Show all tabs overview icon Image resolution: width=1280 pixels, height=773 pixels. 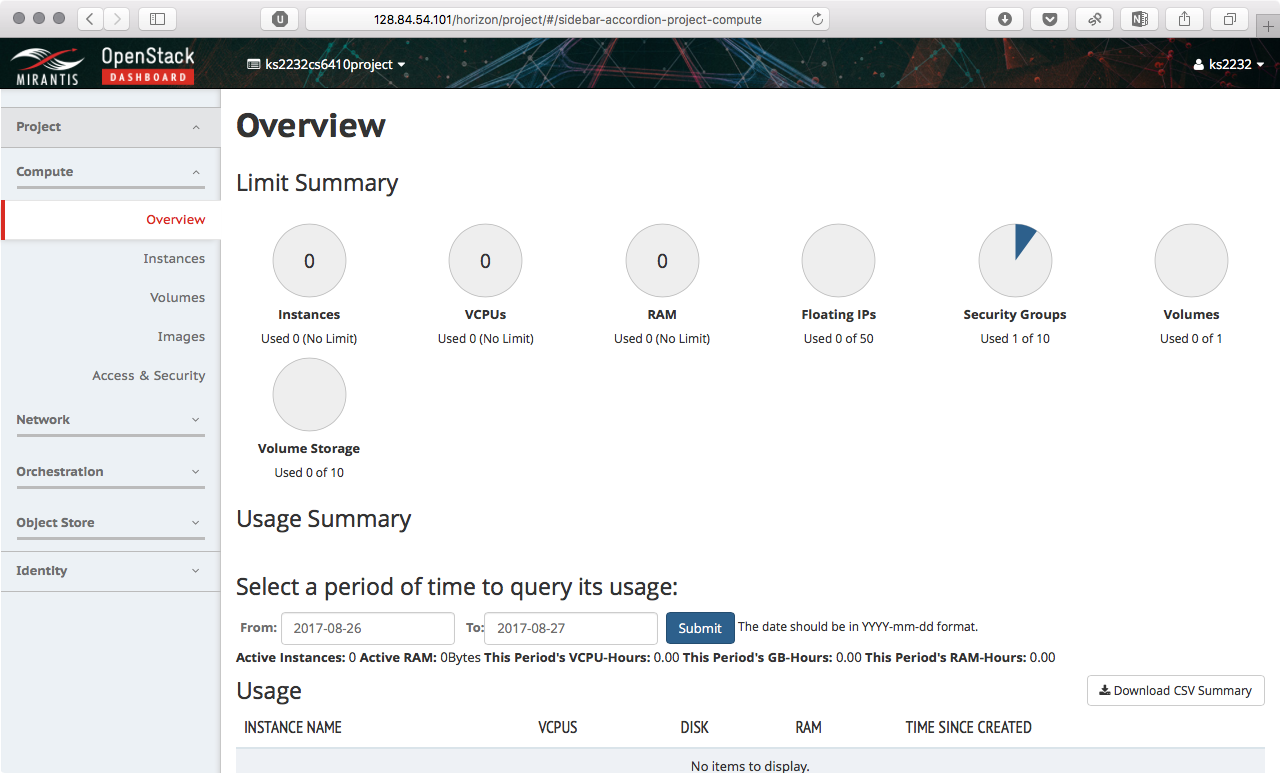tap(1230, 19)
